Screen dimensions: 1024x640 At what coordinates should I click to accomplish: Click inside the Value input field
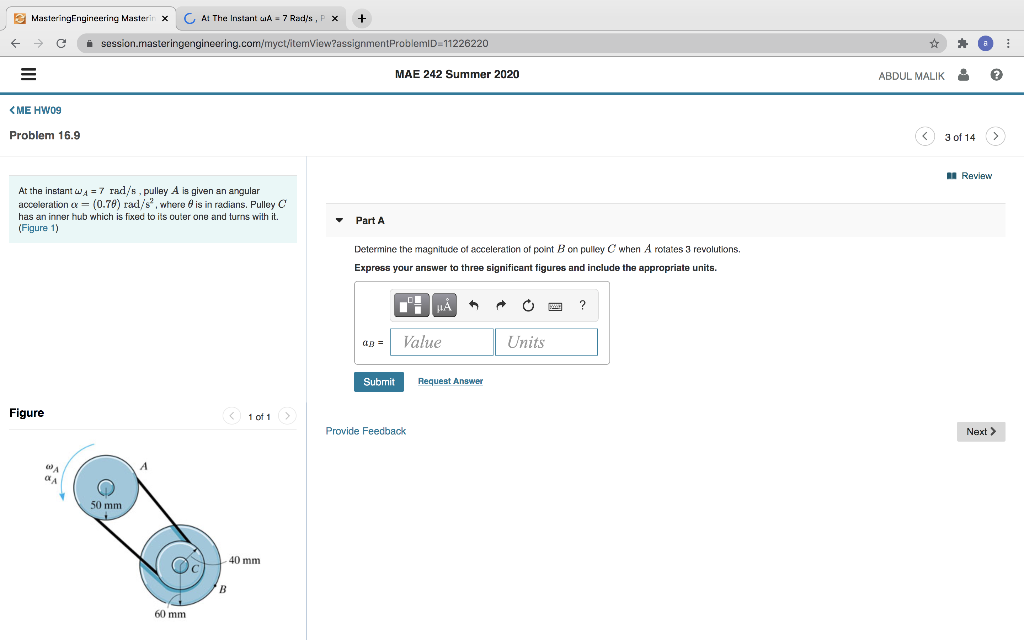click(x=441, y=341)
